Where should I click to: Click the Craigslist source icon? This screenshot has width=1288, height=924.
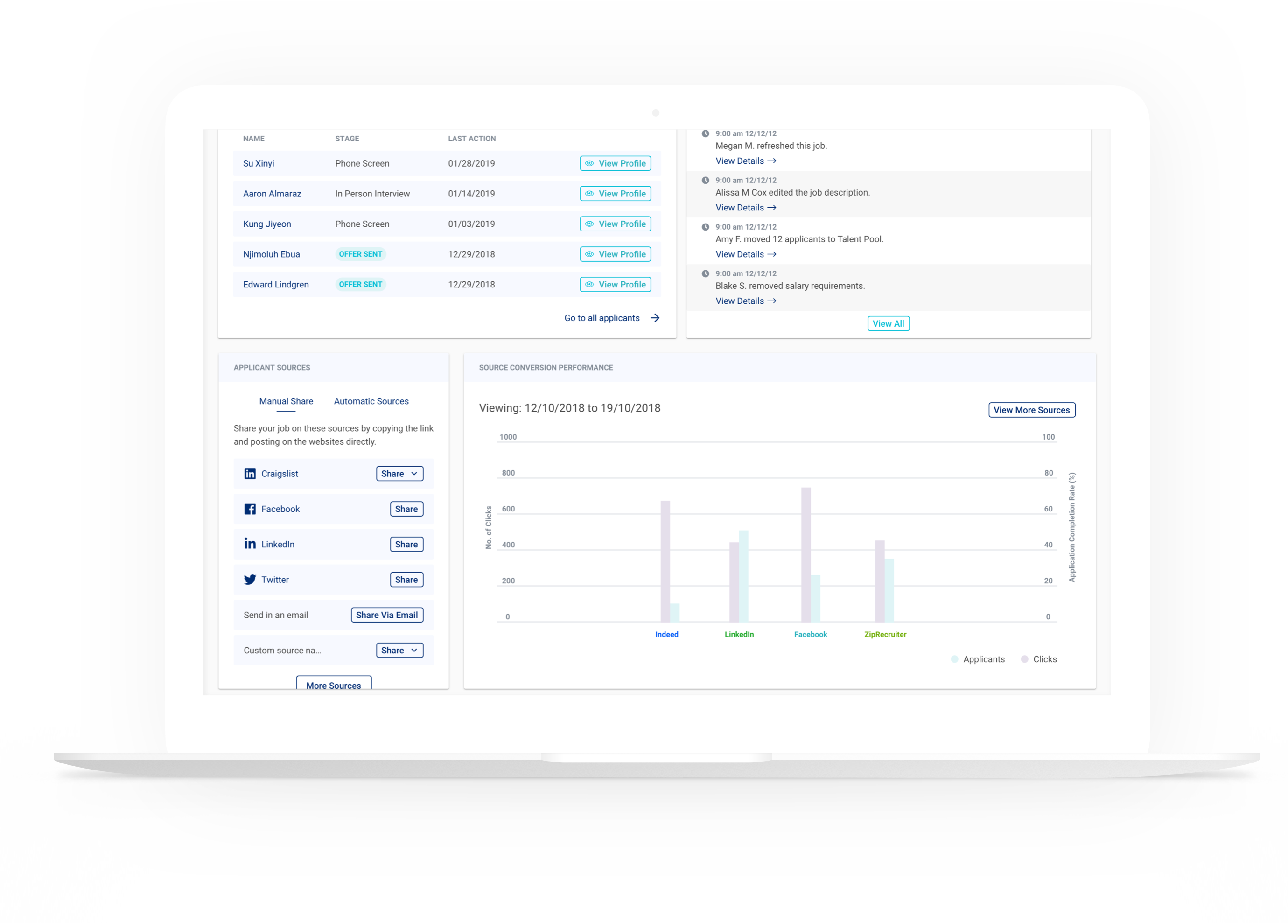click(x=250, y=473)
